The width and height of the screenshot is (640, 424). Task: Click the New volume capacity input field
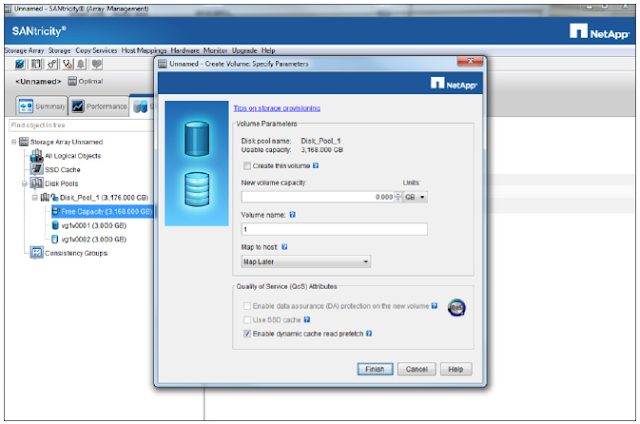318,197
